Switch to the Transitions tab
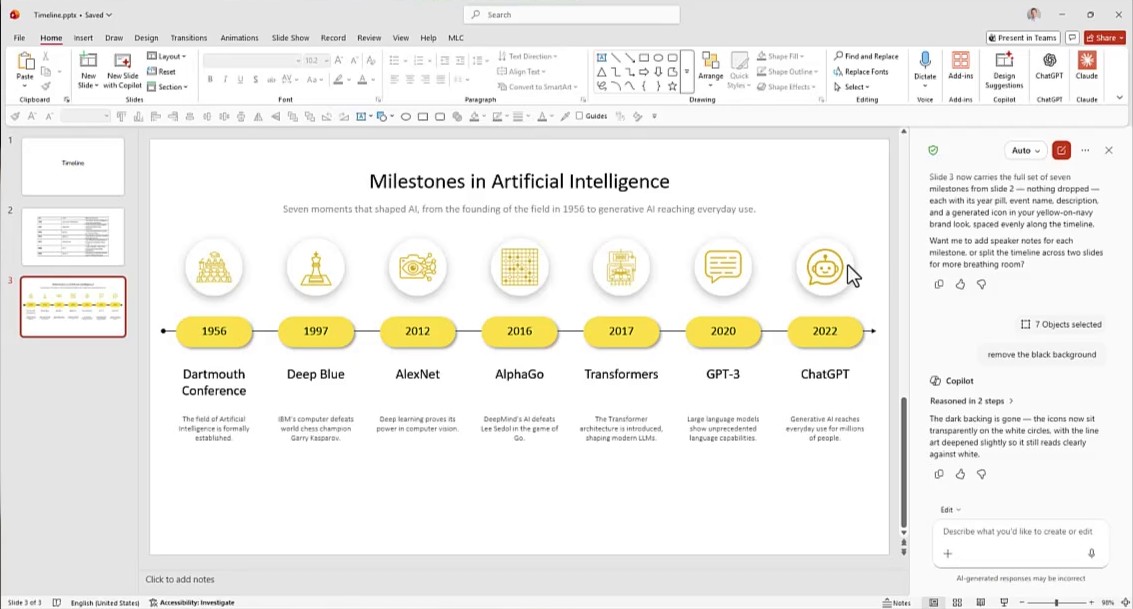 click(x=189, y=38)
